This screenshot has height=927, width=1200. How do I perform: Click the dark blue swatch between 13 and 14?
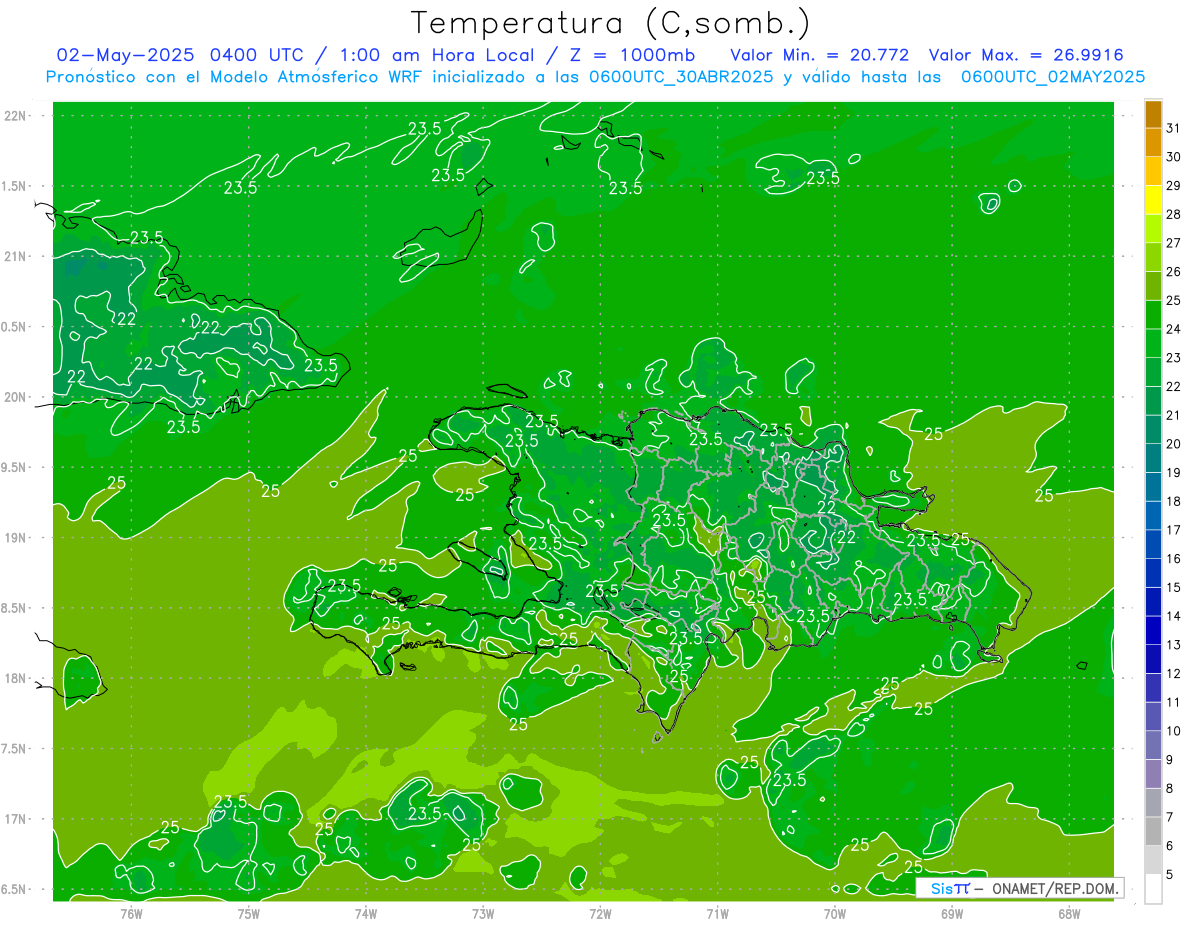point(1154,630)
